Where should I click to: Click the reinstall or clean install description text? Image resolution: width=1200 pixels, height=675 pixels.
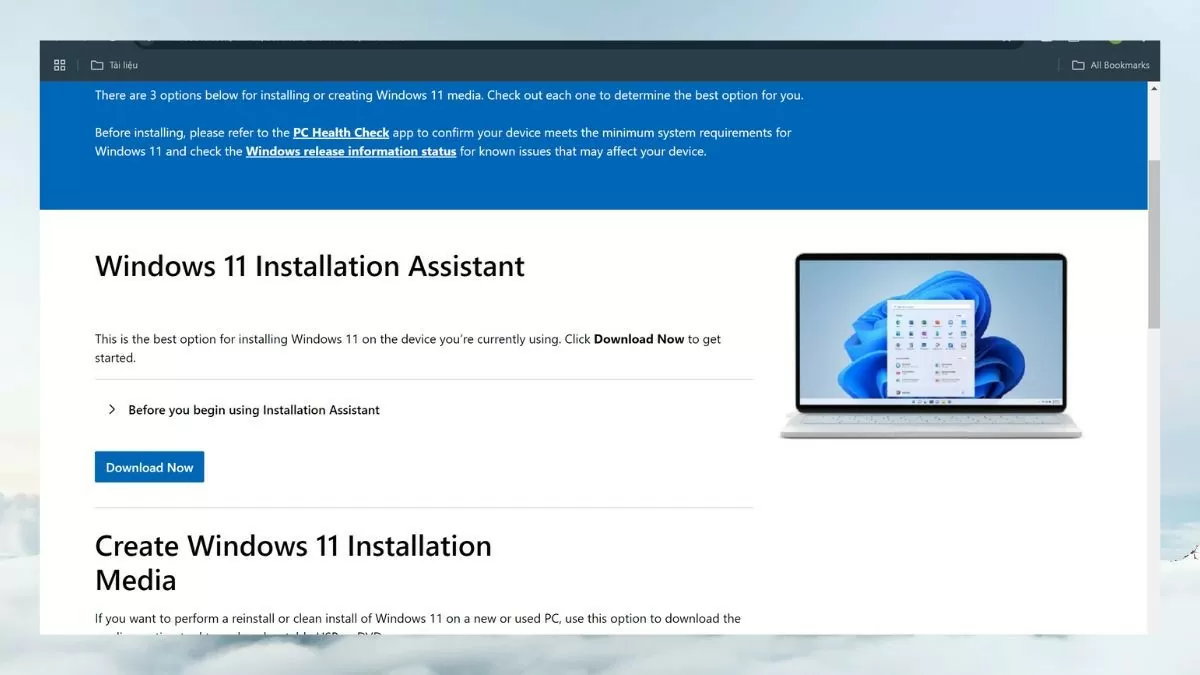tap(417, 618)
